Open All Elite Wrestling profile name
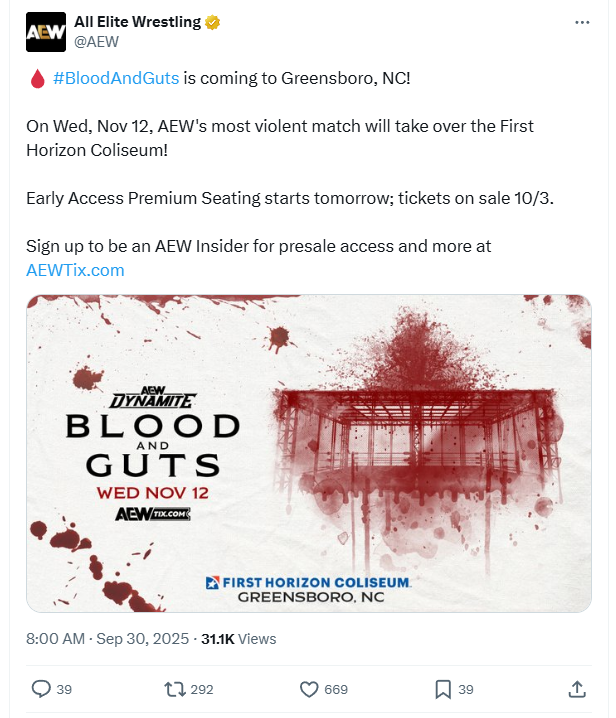Viewport: 616px width, 718px height. [137, 23]
